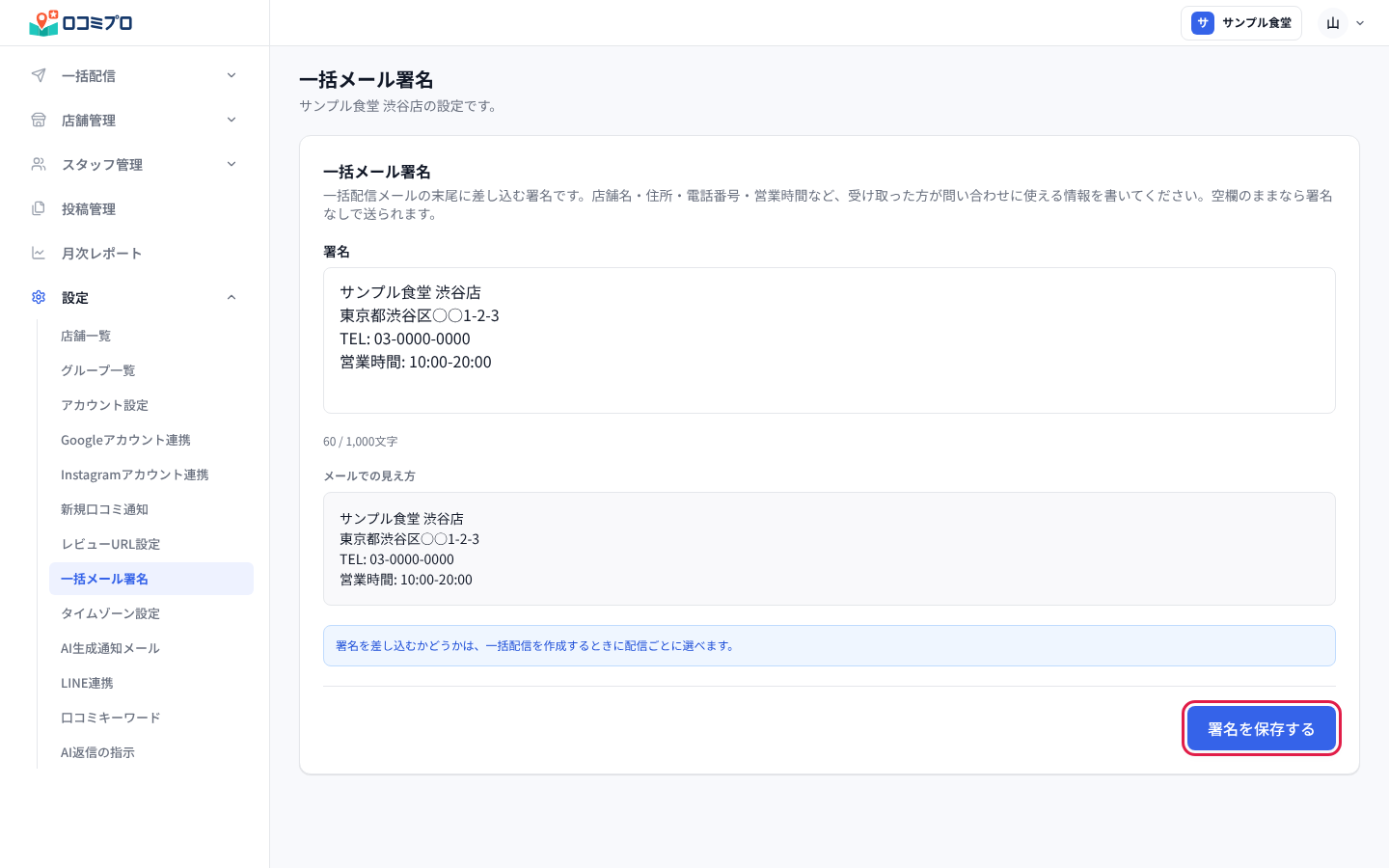Click the blue info notice about 署名を差し込む
Viewport: 1389px width, 868px height.
[x=830, y=646]
